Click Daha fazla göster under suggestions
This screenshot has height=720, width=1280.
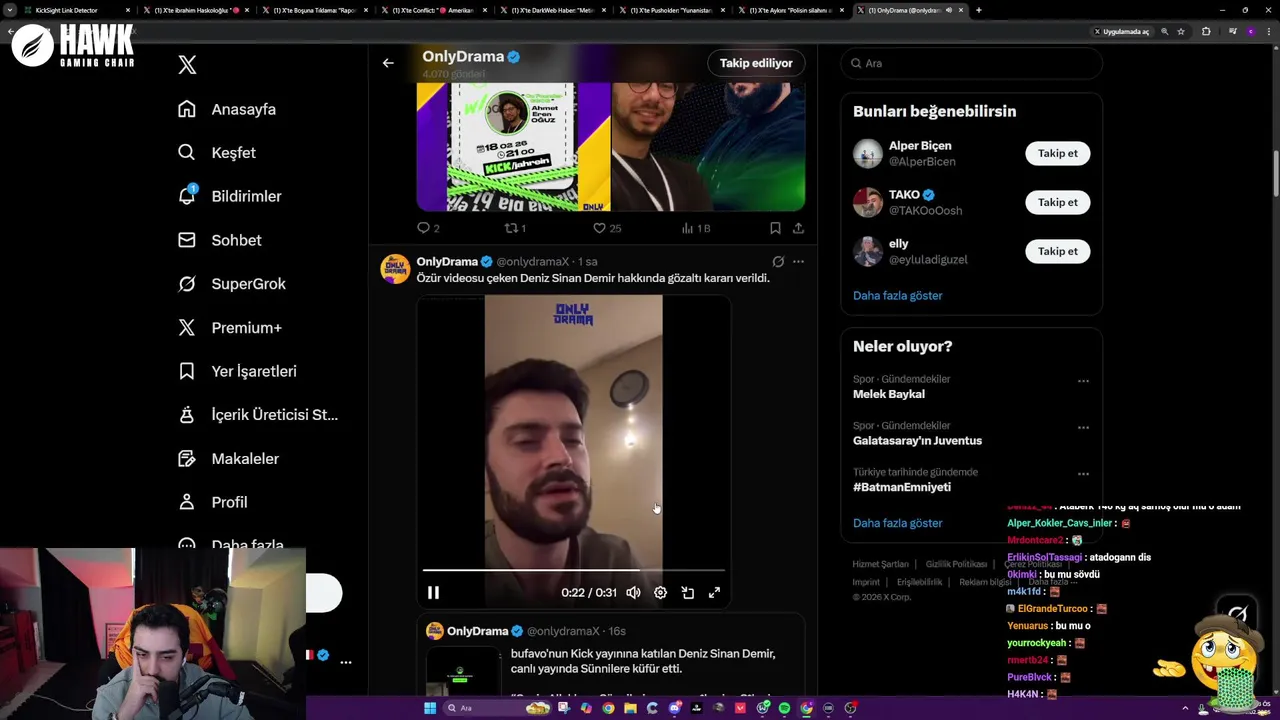[x=897, y=296]
